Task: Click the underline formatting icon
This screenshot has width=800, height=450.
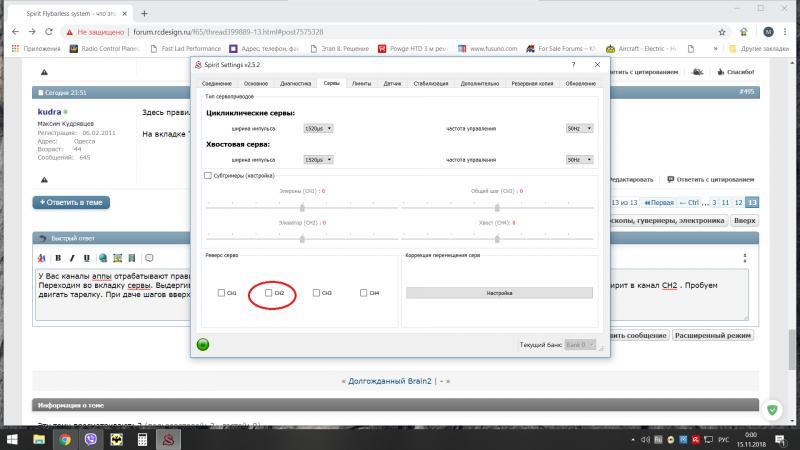Action: 85,258
